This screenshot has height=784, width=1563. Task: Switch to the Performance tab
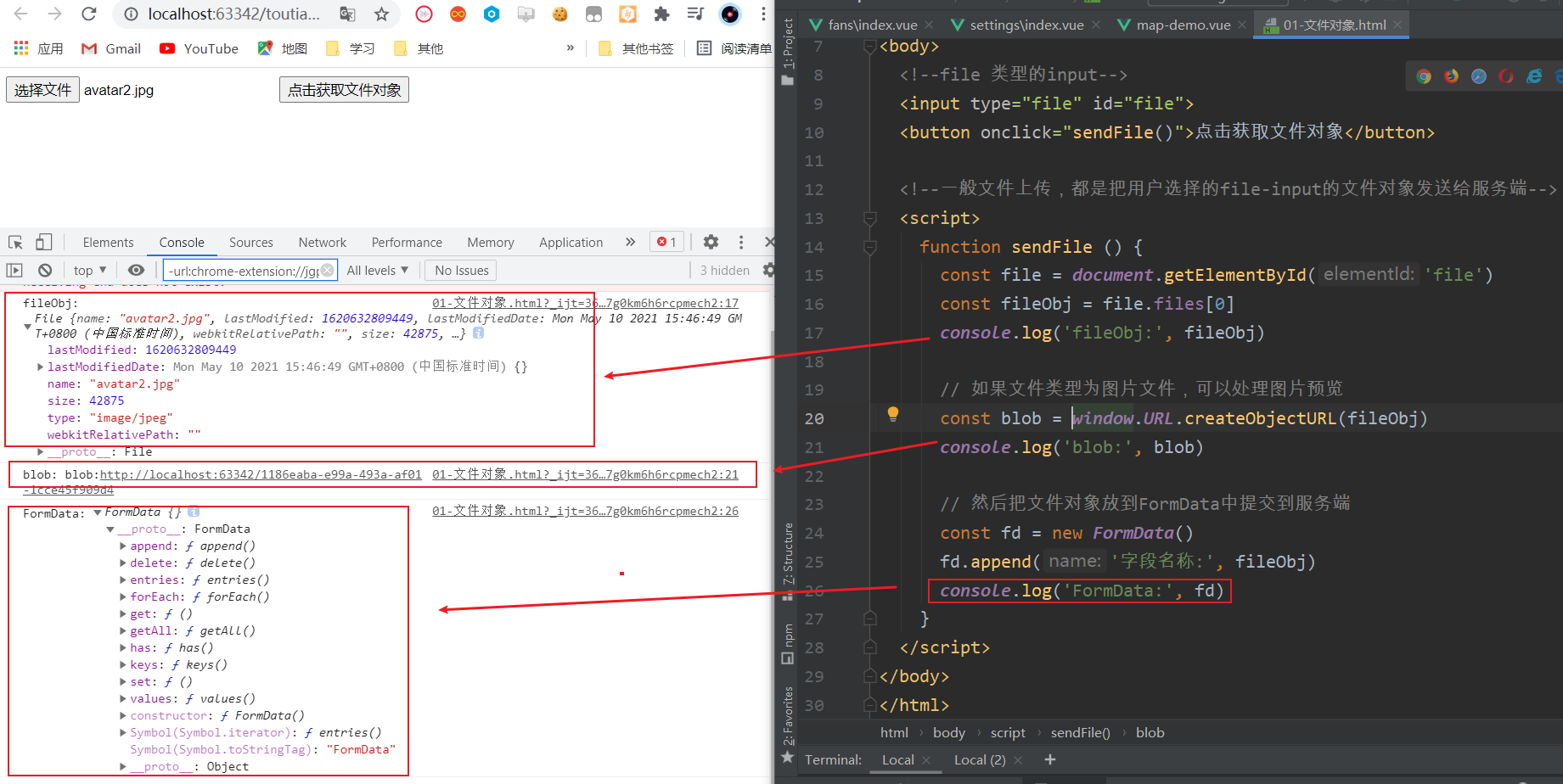tap(407, 242)
